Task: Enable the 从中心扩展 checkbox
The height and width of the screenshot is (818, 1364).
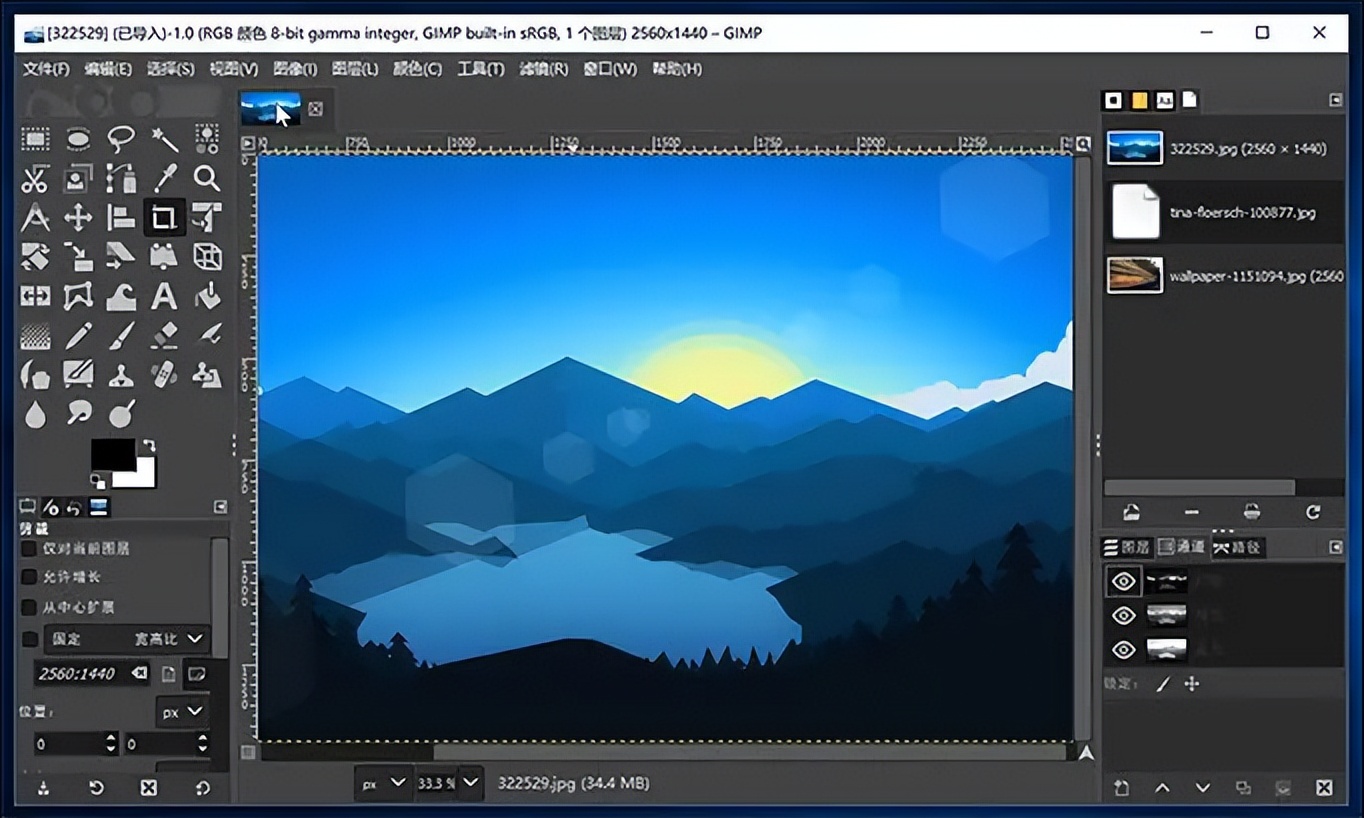Action: coord(30,607)
